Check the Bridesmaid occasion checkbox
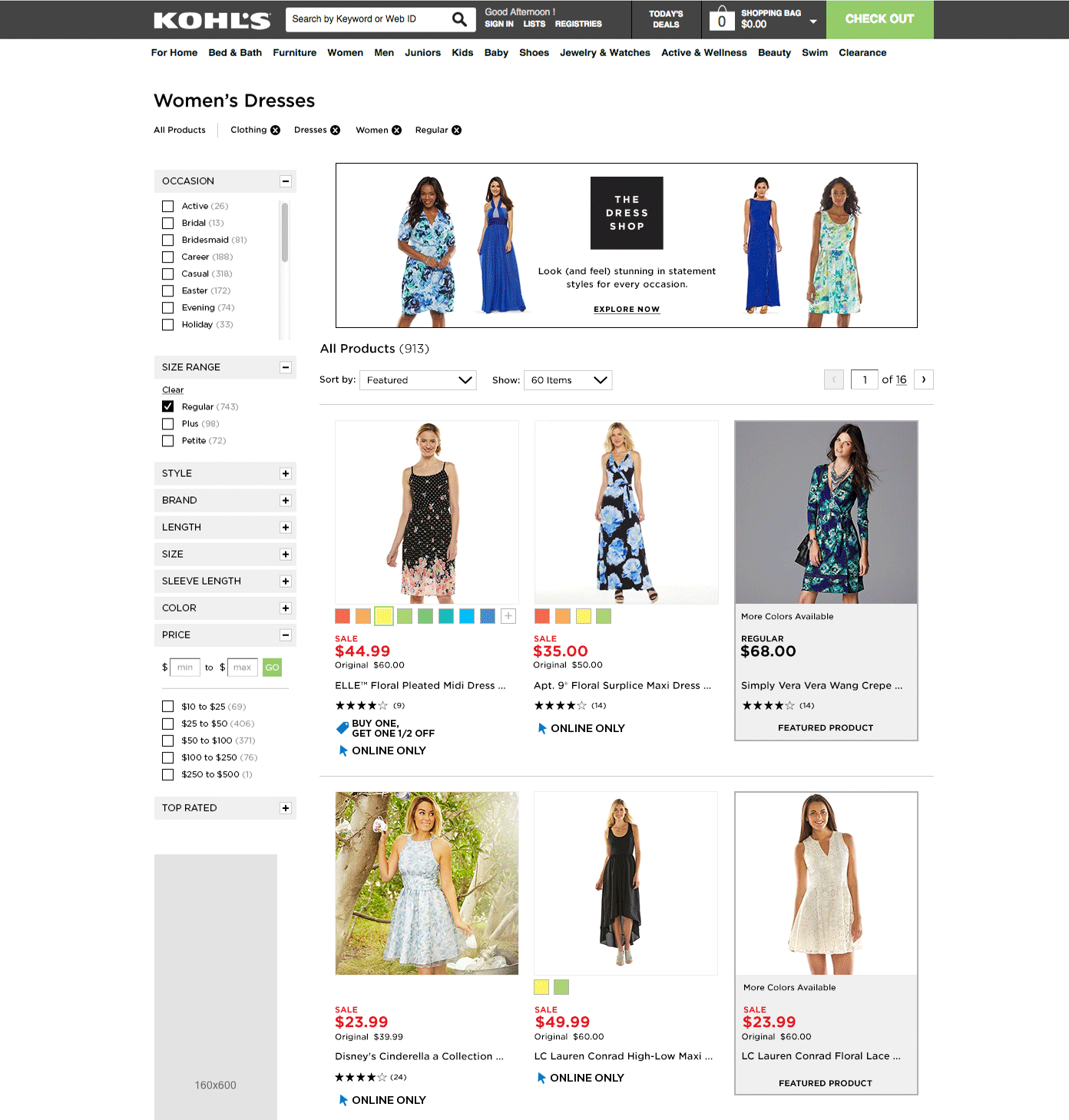The width and height of the screenshot is (1069, 1120). [168, 240]
